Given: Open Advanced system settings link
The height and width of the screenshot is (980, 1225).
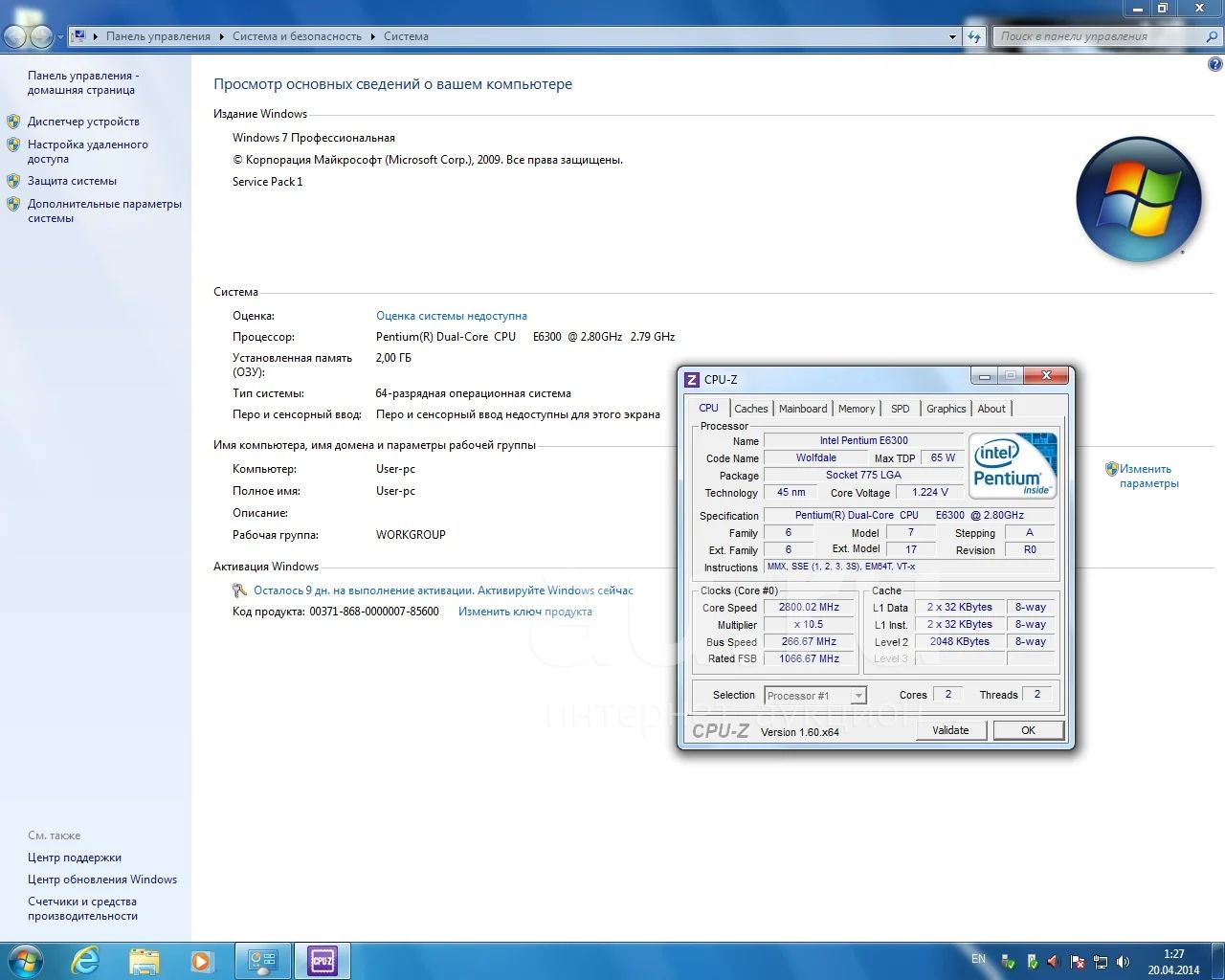Looking at the screenshot, I should tap(104, 211).
